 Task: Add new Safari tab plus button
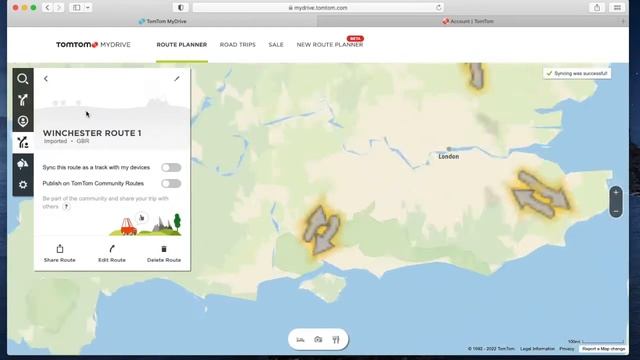tap(623, 21)
